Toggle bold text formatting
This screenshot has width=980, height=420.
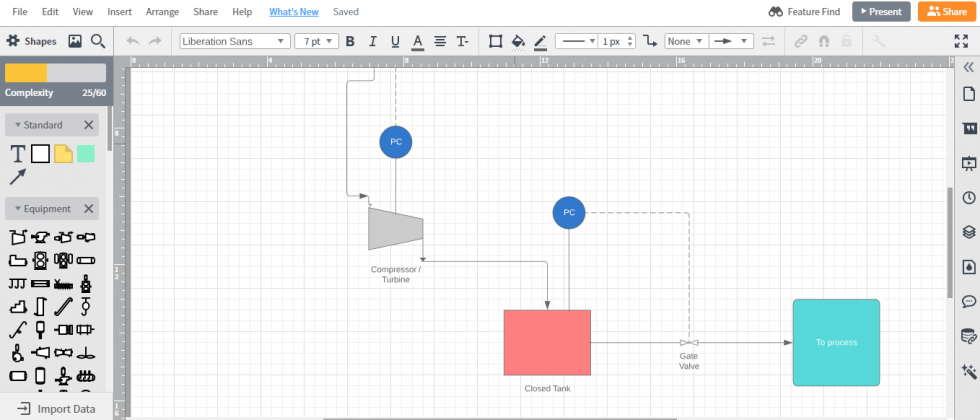350,41
